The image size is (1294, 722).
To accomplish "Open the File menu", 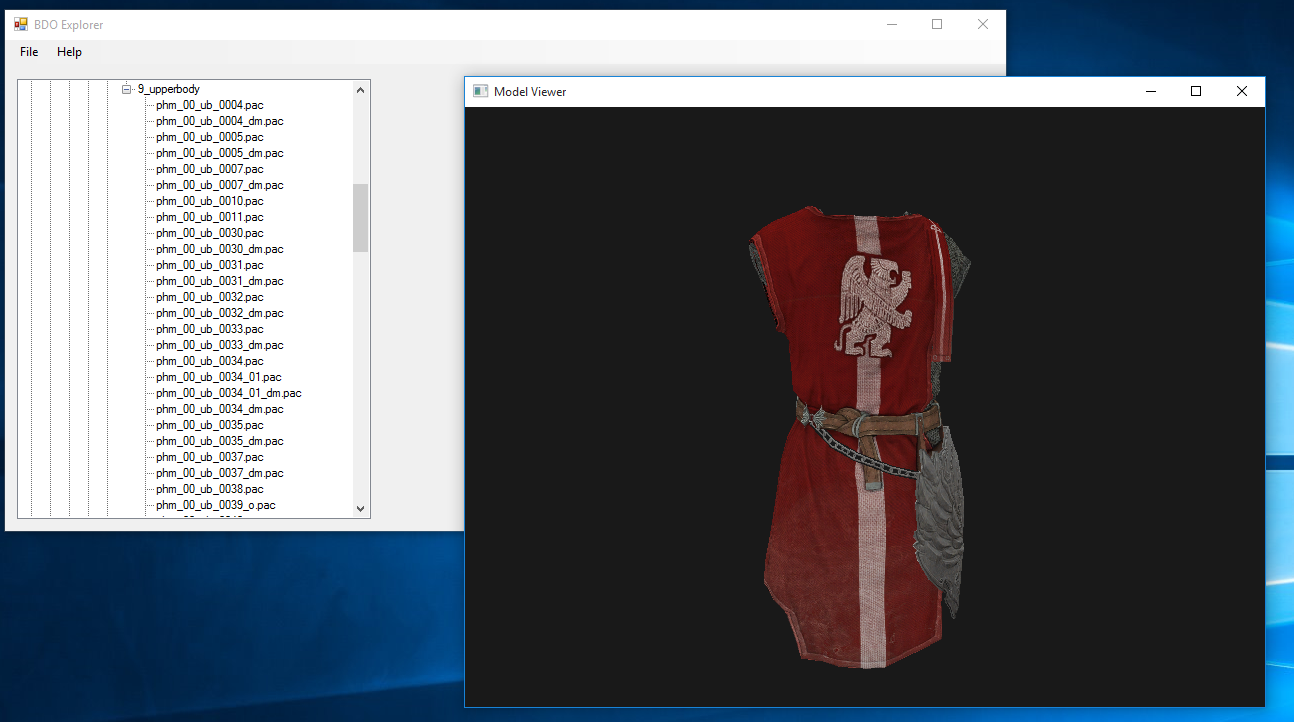I will (29, 52).
